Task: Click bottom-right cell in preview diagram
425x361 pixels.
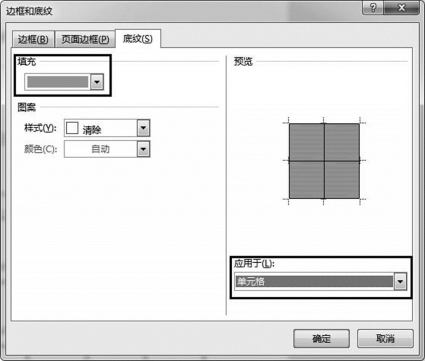Action: point(342,180)
